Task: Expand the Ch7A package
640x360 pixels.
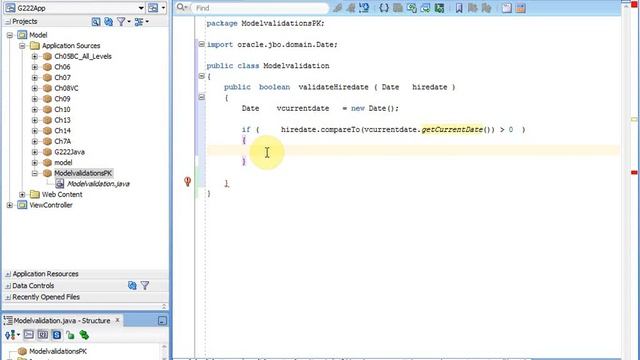Action: pyautogui.click(x=35, y=141)
